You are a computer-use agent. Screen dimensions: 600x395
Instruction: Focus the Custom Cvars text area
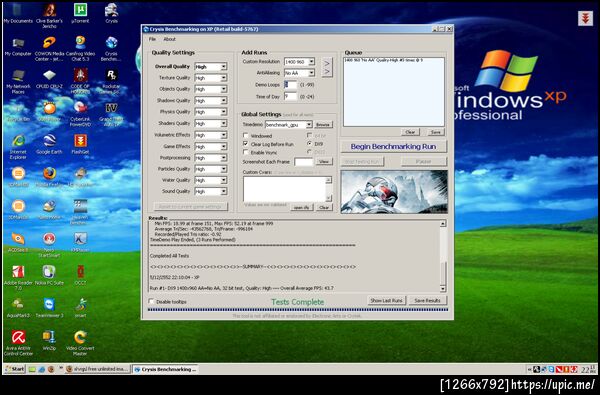[x=284, y=189]
